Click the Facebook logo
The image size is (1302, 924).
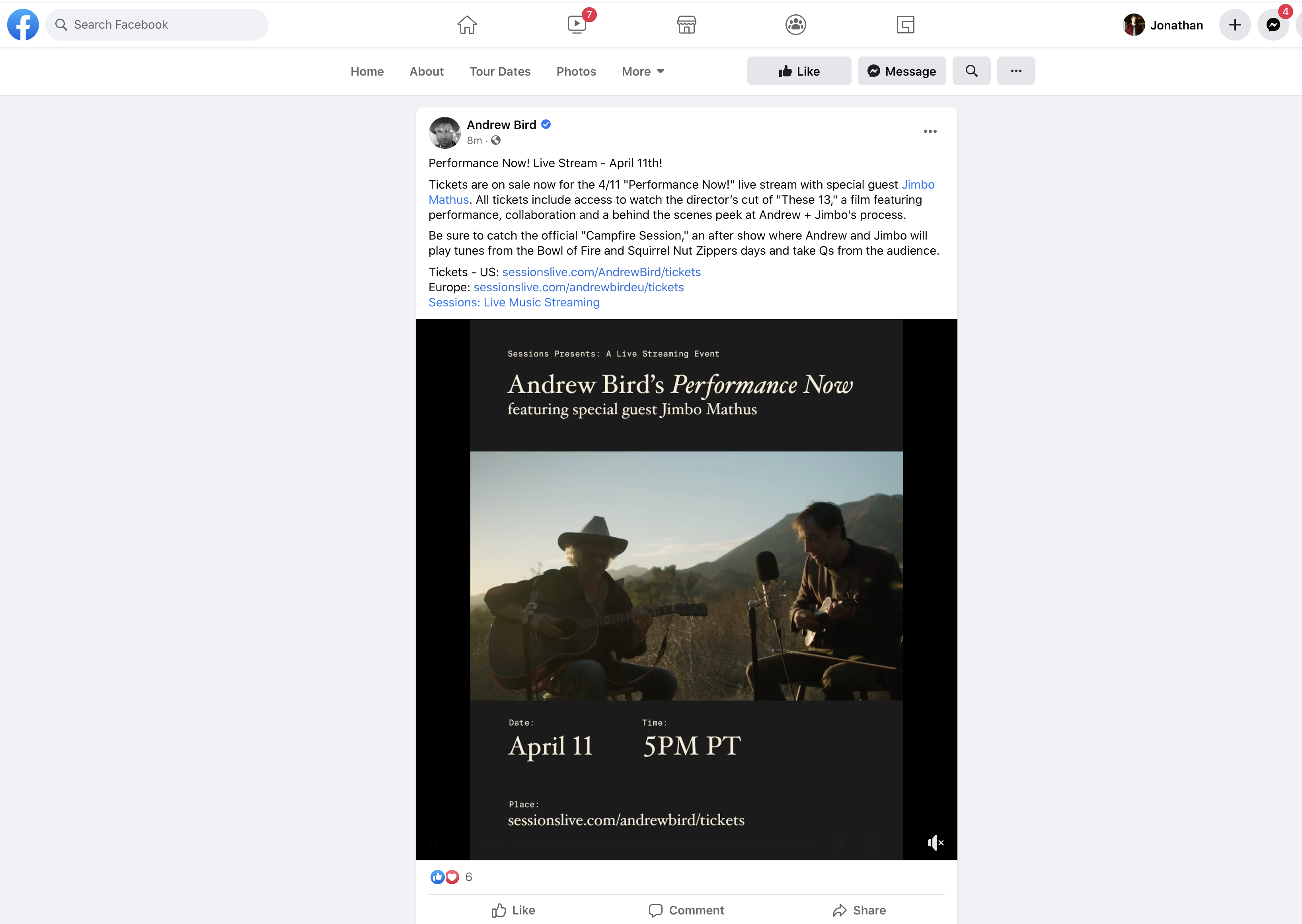pyautogui.click(x=23, y=24)
